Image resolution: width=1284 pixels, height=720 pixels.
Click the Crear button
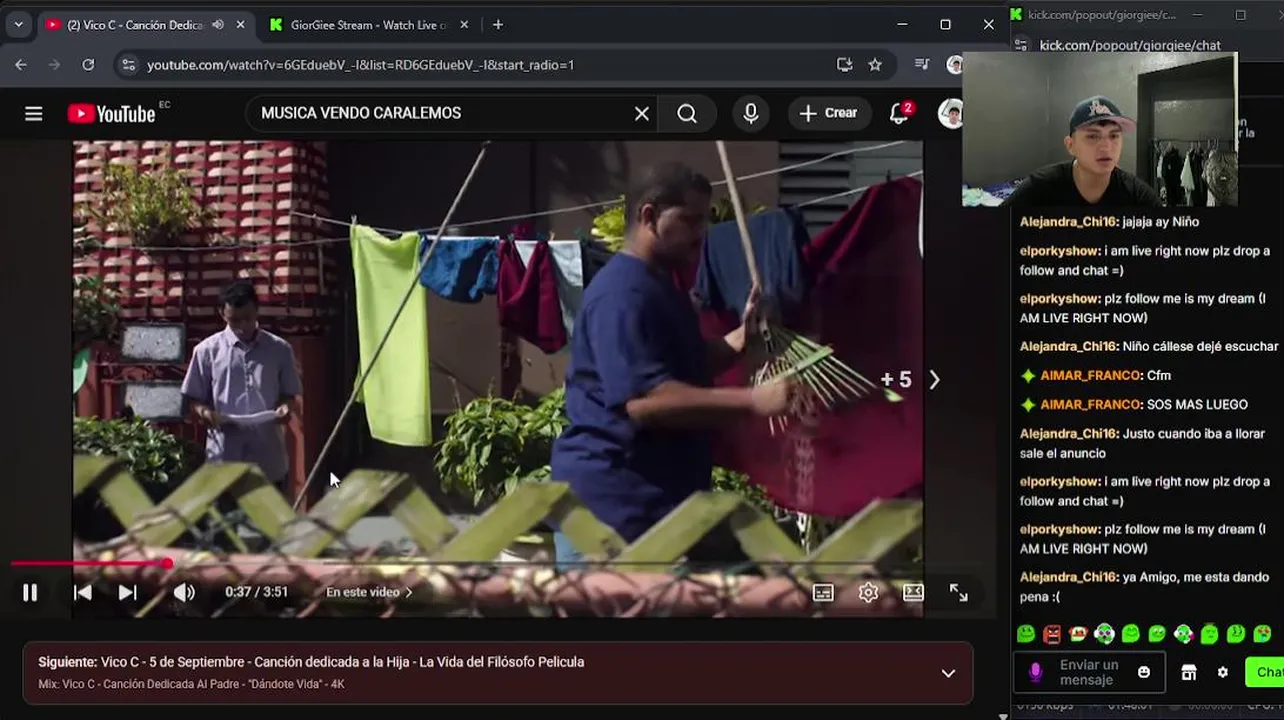828,114
